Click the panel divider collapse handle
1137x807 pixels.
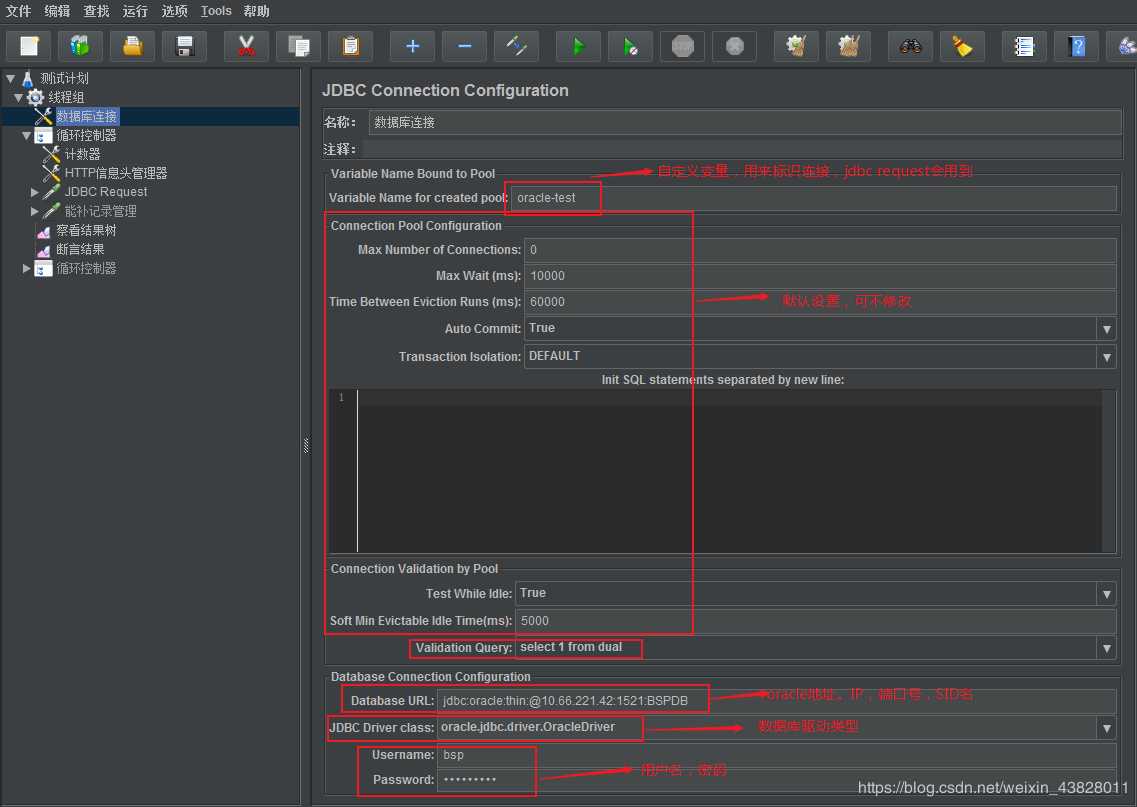point(306,446)
